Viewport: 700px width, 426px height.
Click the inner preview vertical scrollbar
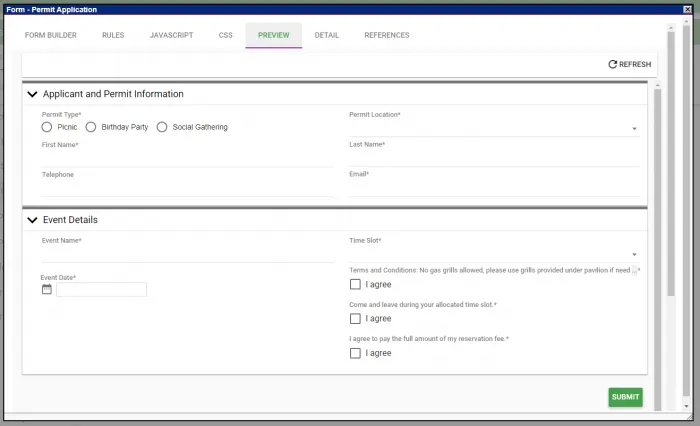pos(657,200)
